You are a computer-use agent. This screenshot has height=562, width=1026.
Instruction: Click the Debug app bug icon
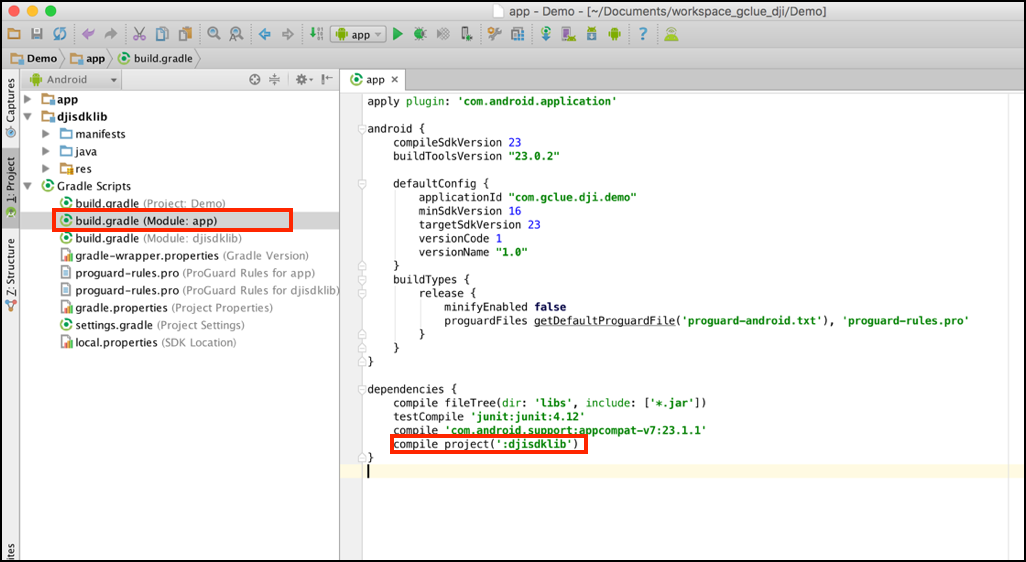tap(420, 34)
